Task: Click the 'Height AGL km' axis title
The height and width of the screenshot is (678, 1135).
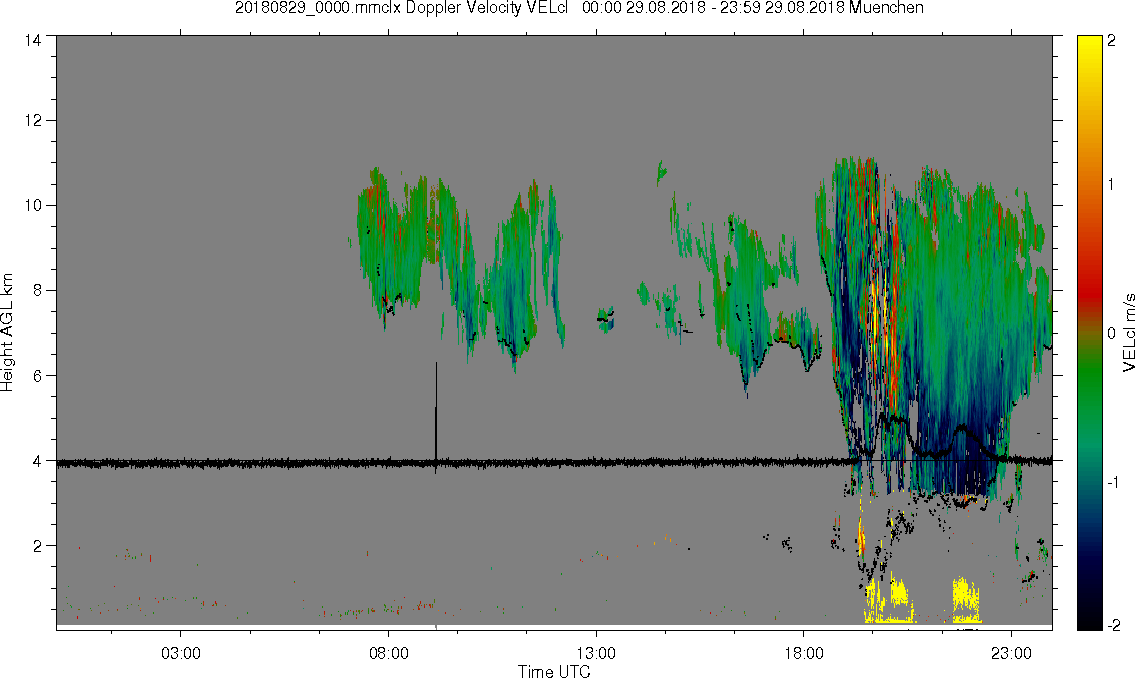Action: click(x=7, y=333)
